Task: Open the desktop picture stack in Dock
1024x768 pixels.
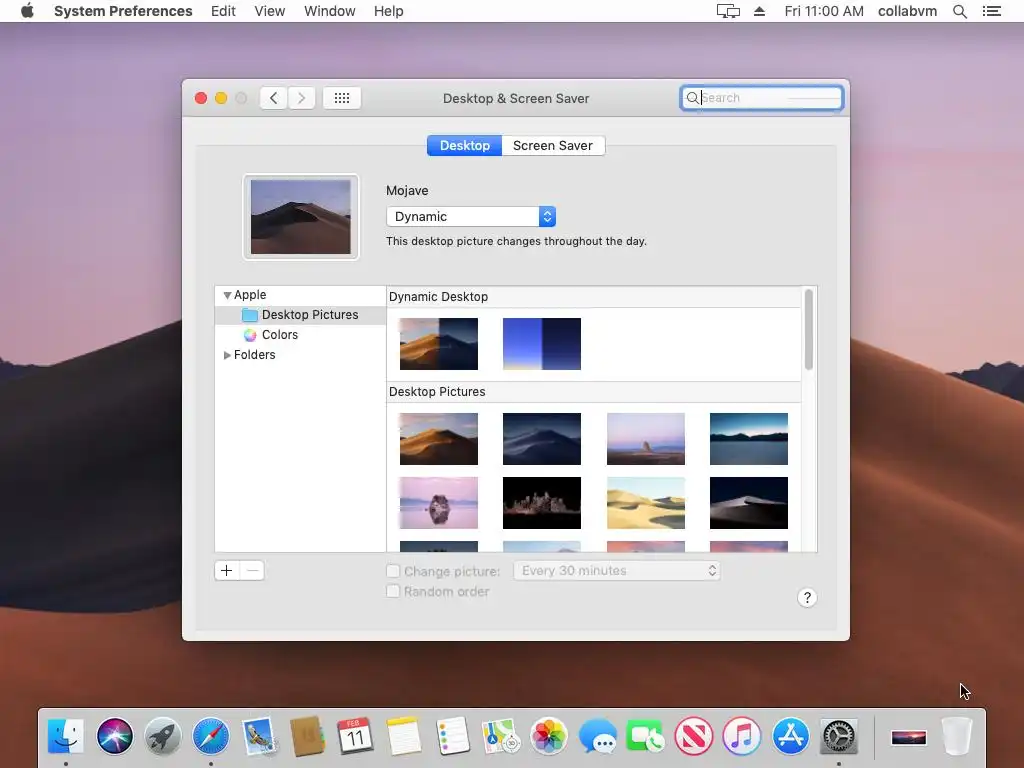Action: tap(908, 737)
